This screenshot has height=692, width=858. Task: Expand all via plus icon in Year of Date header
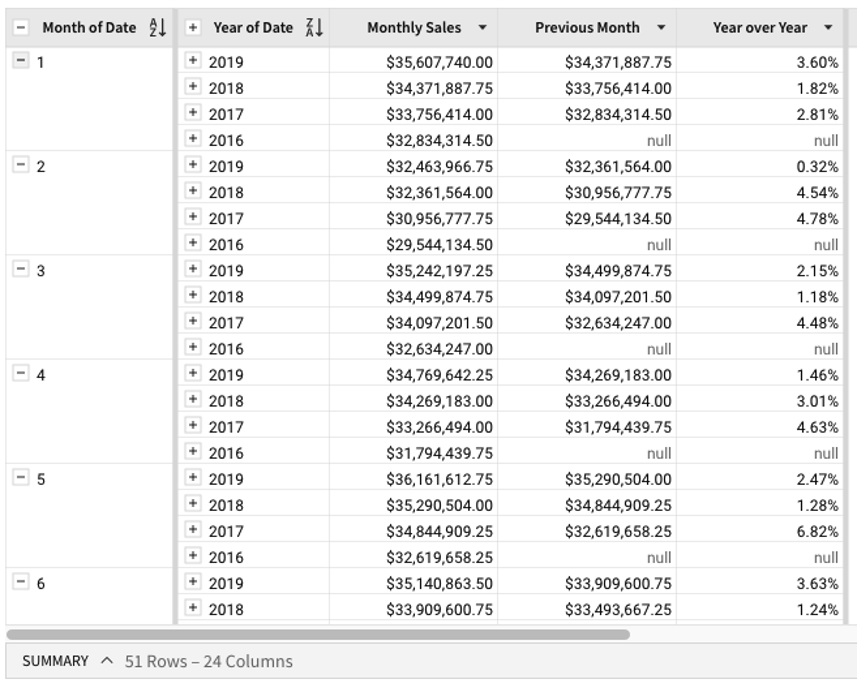(193, 28)
